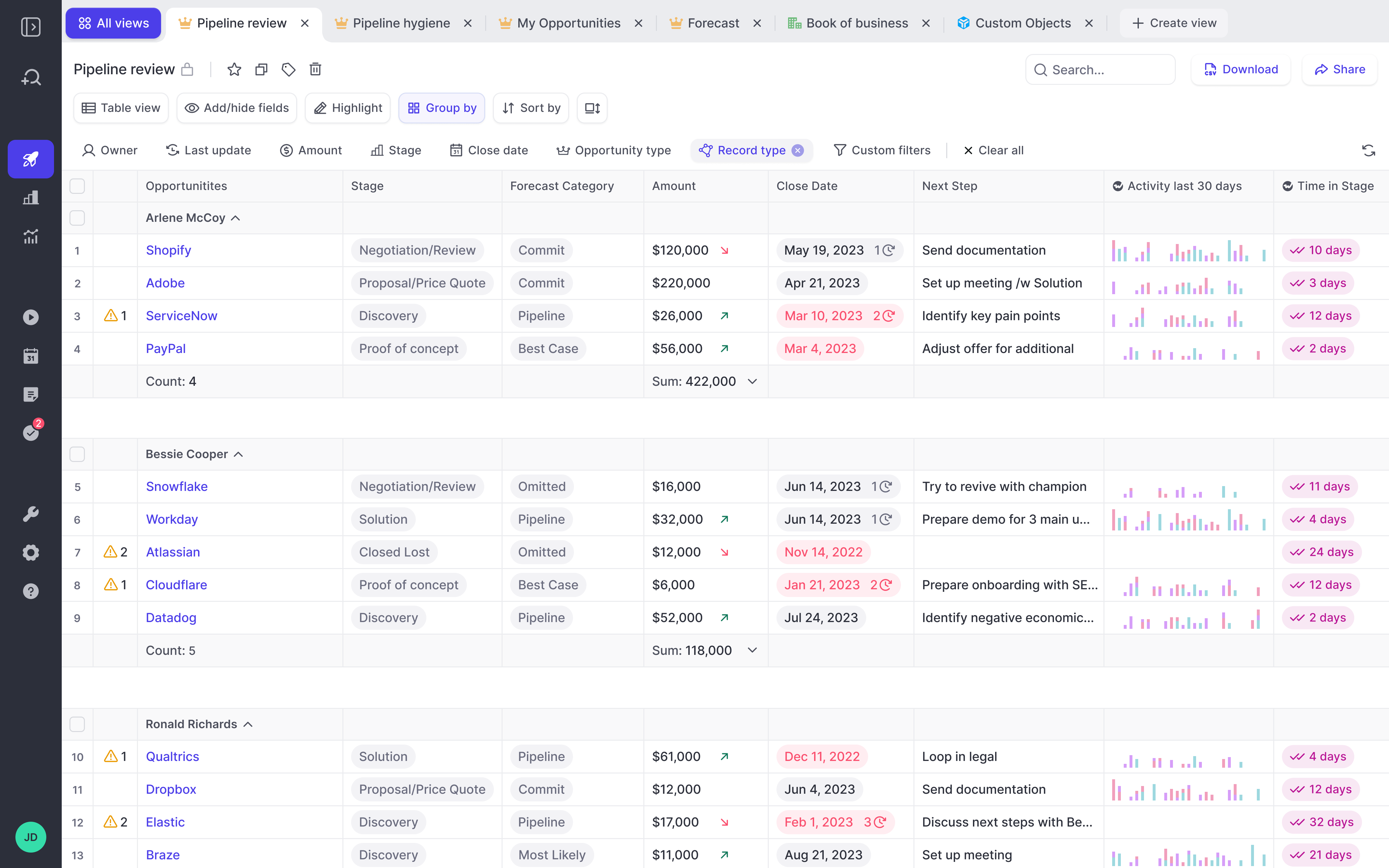Click the Atlassian warning icon

click(110, 552)
